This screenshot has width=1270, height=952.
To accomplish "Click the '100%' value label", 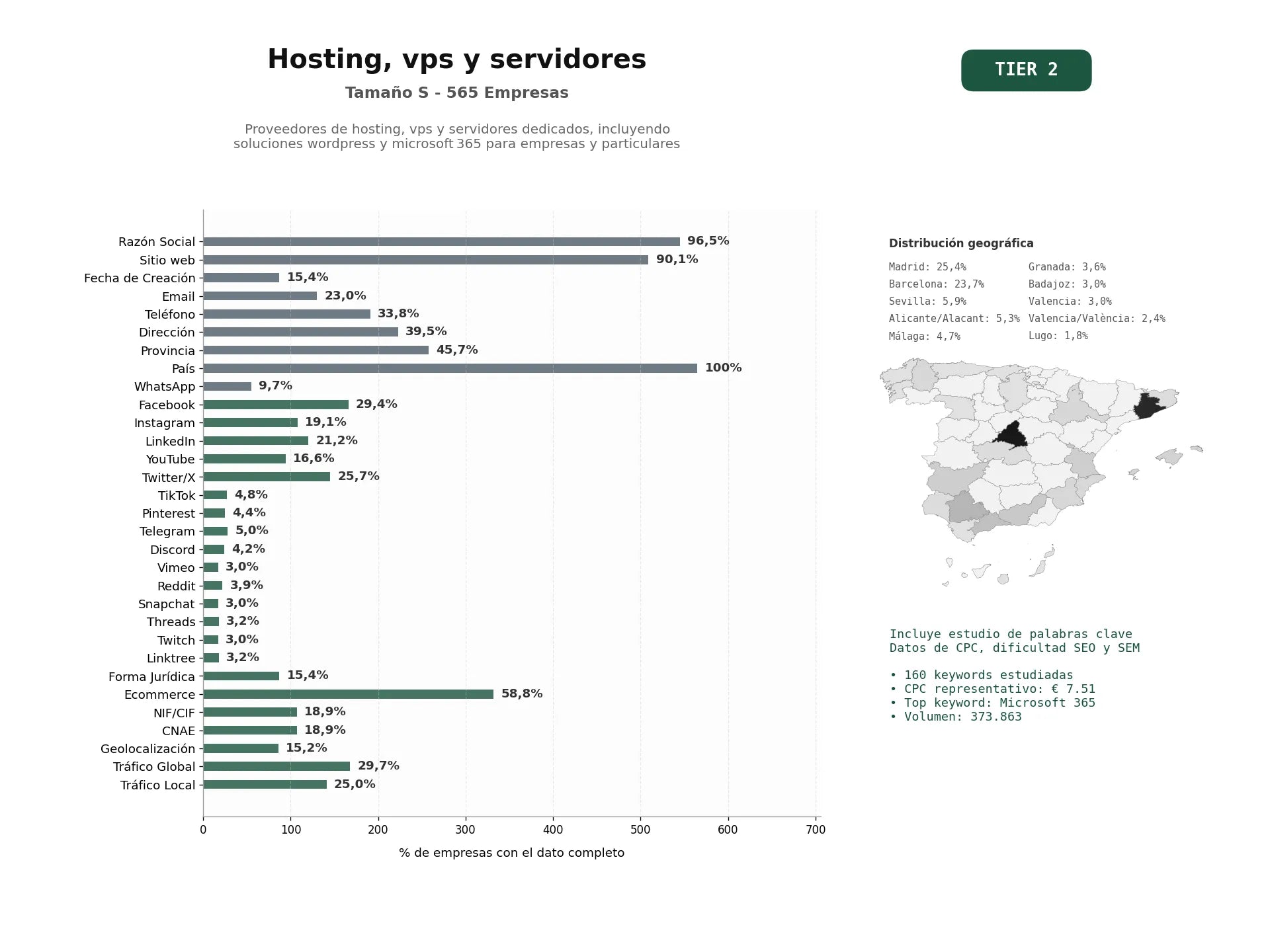I will tap(723, 368).
